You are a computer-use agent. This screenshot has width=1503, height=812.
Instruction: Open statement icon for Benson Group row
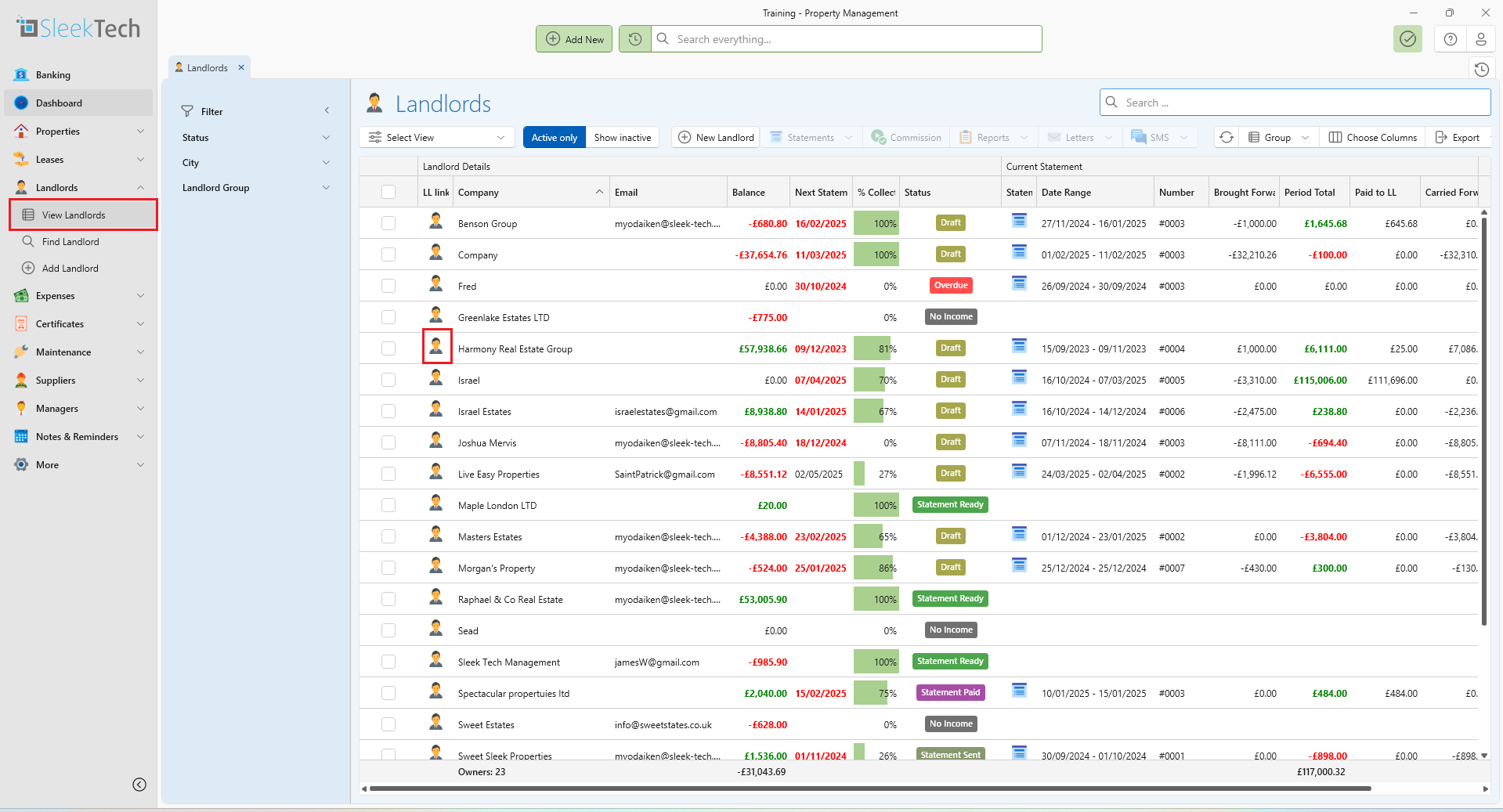1019,221
